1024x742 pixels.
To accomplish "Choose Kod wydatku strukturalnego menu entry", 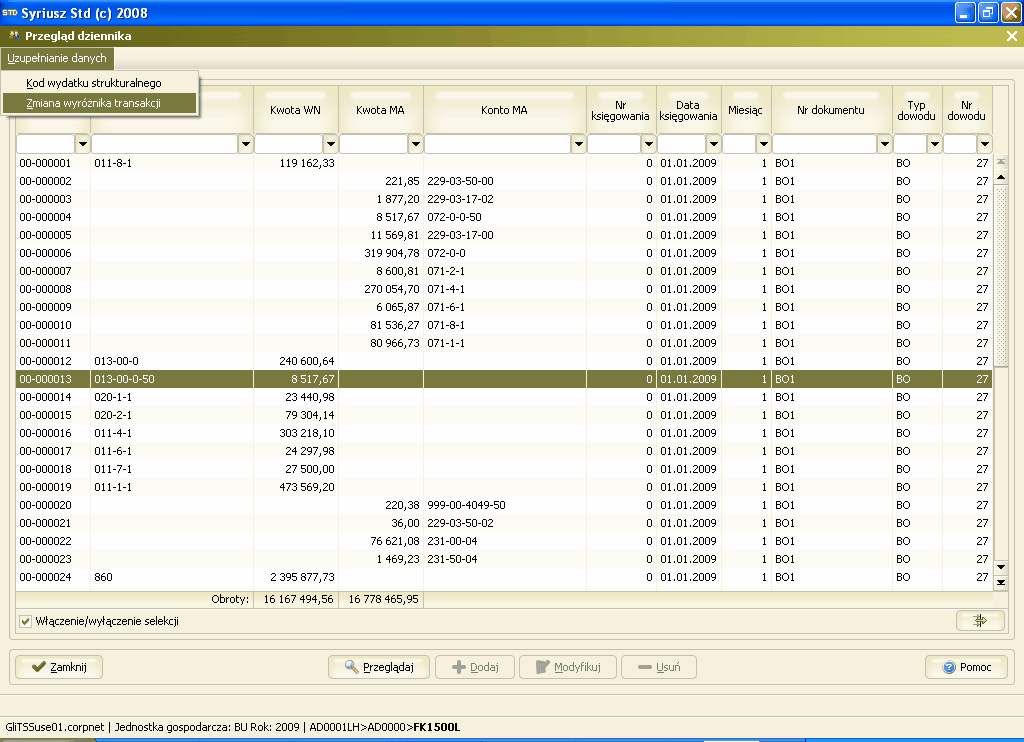I will pos(100,83).
